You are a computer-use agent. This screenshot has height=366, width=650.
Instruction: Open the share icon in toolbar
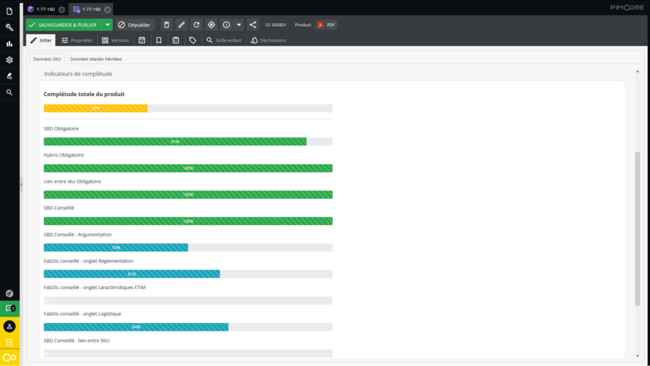click(x=252, y=25)
